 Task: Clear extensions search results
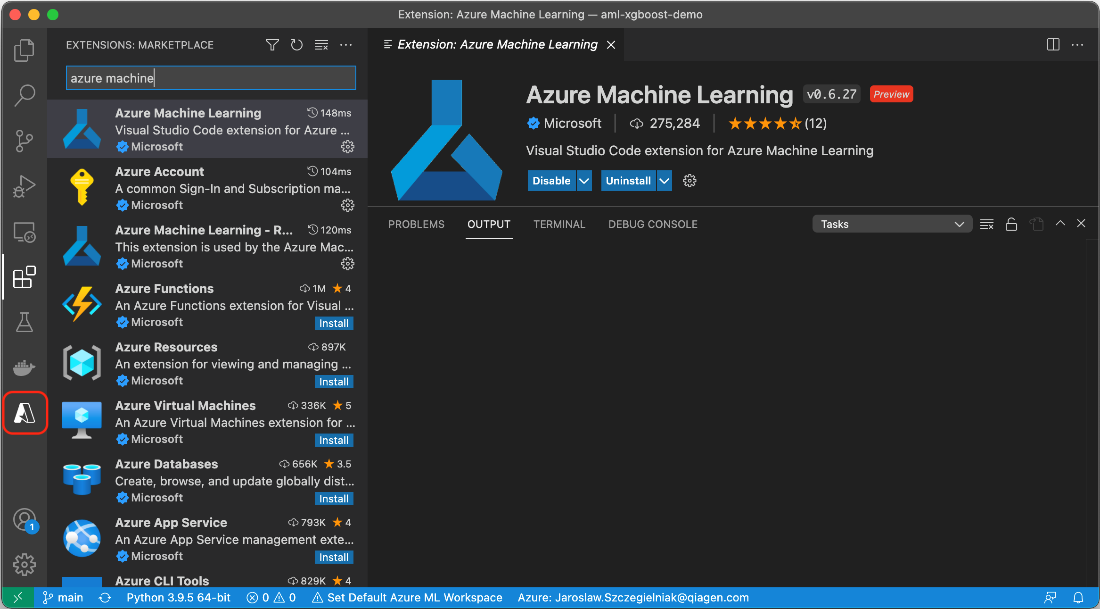tap(321, 45)
